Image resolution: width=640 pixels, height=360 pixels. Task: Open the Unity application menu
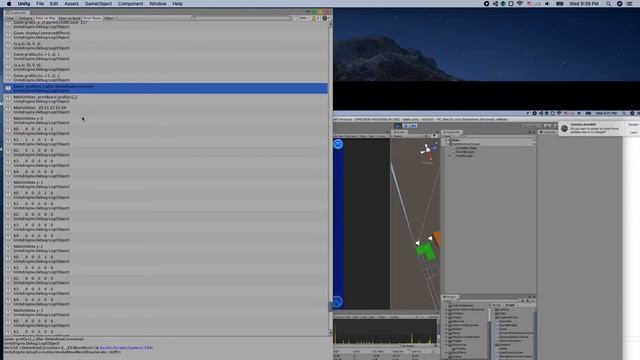(24, 4)
